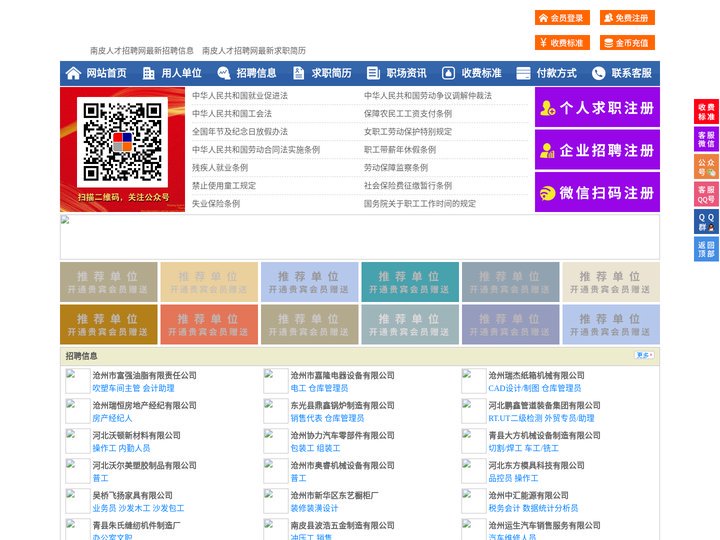Open job link 房产经纪人

tap(112, 418)
